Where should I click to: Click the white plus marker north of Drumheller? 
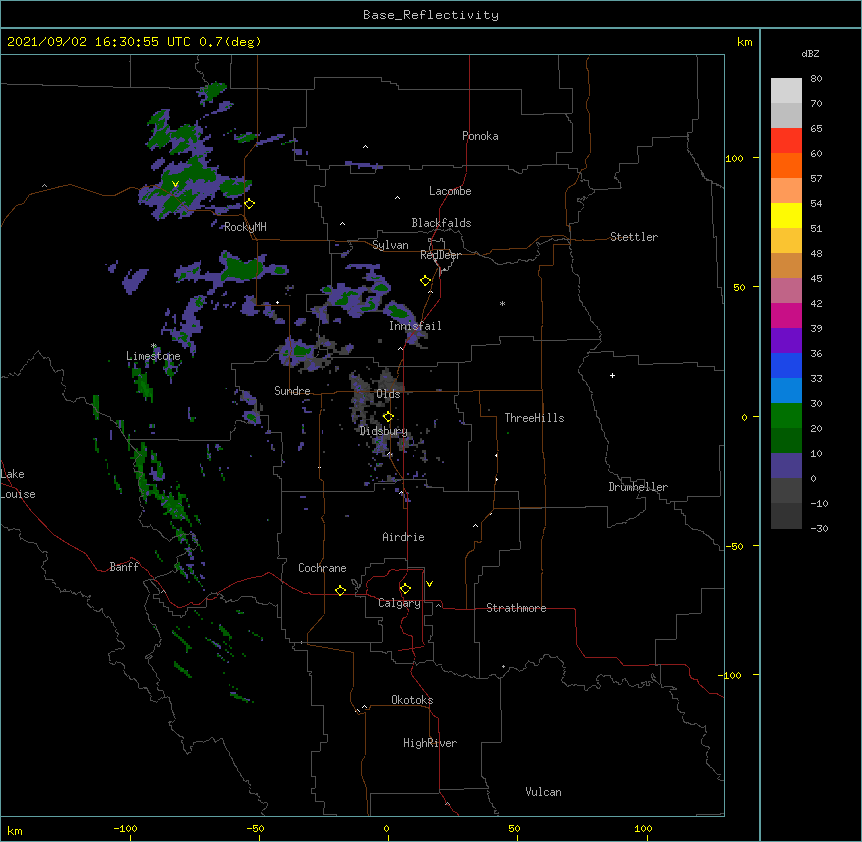coord(612,375)
